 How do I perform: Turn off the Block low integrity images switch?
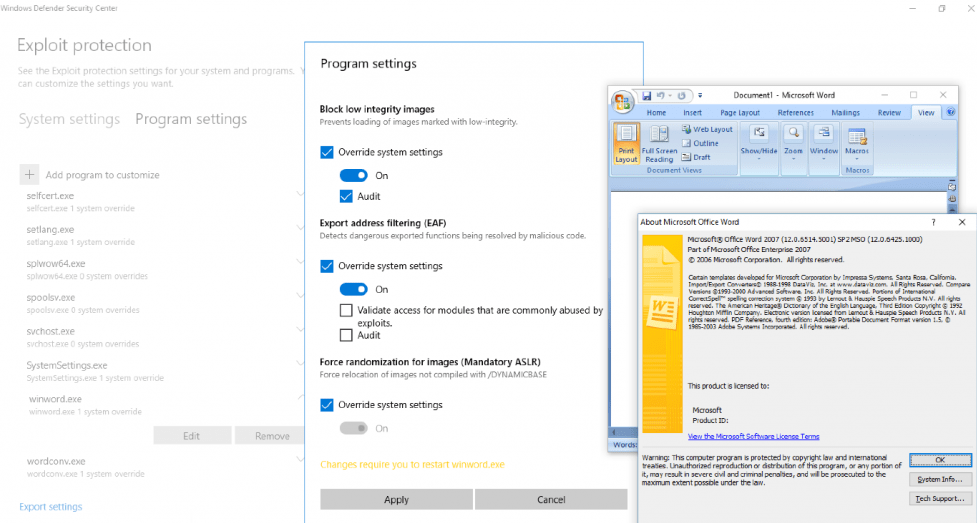(x=353, y=176)
